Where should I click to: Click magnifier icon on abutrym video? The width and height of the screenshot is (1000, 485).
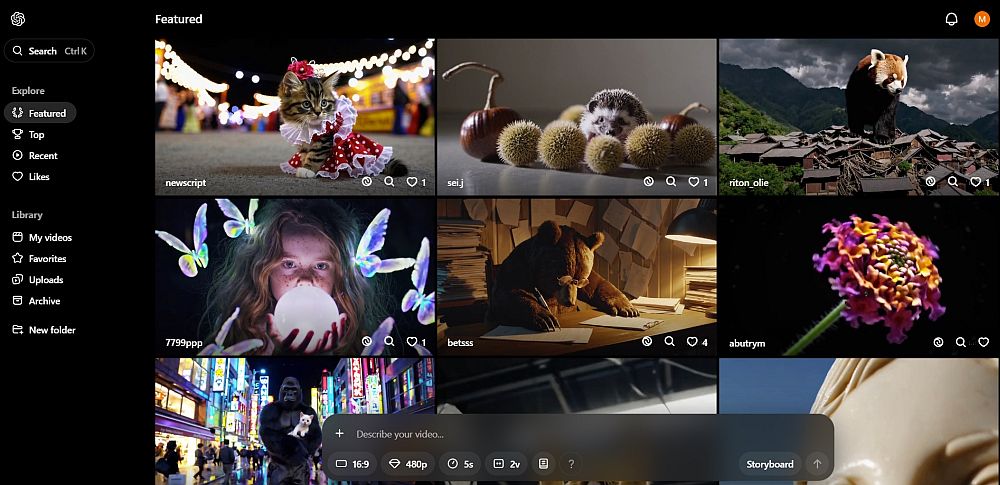click(960, 343)
